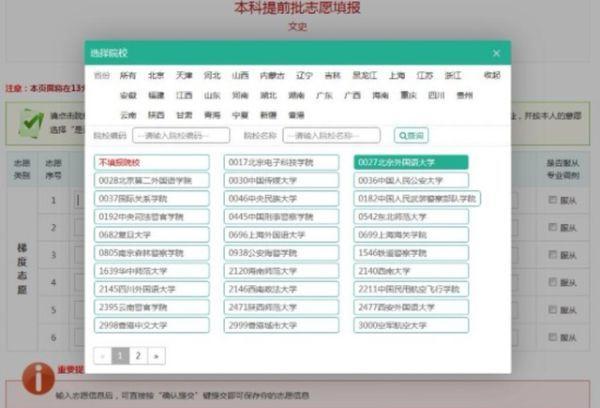Image resolution: width=600 pixels, height=408 pixels.
Task: Tick the 服从 checkbox in row 3
Action: point(552,255)
